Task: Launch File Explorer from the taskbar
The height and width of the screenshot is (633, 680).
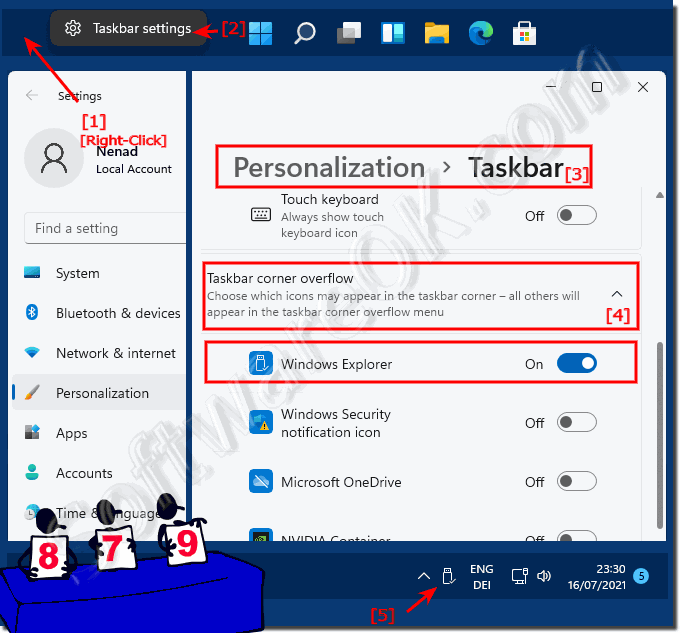Action: (437, 33)
